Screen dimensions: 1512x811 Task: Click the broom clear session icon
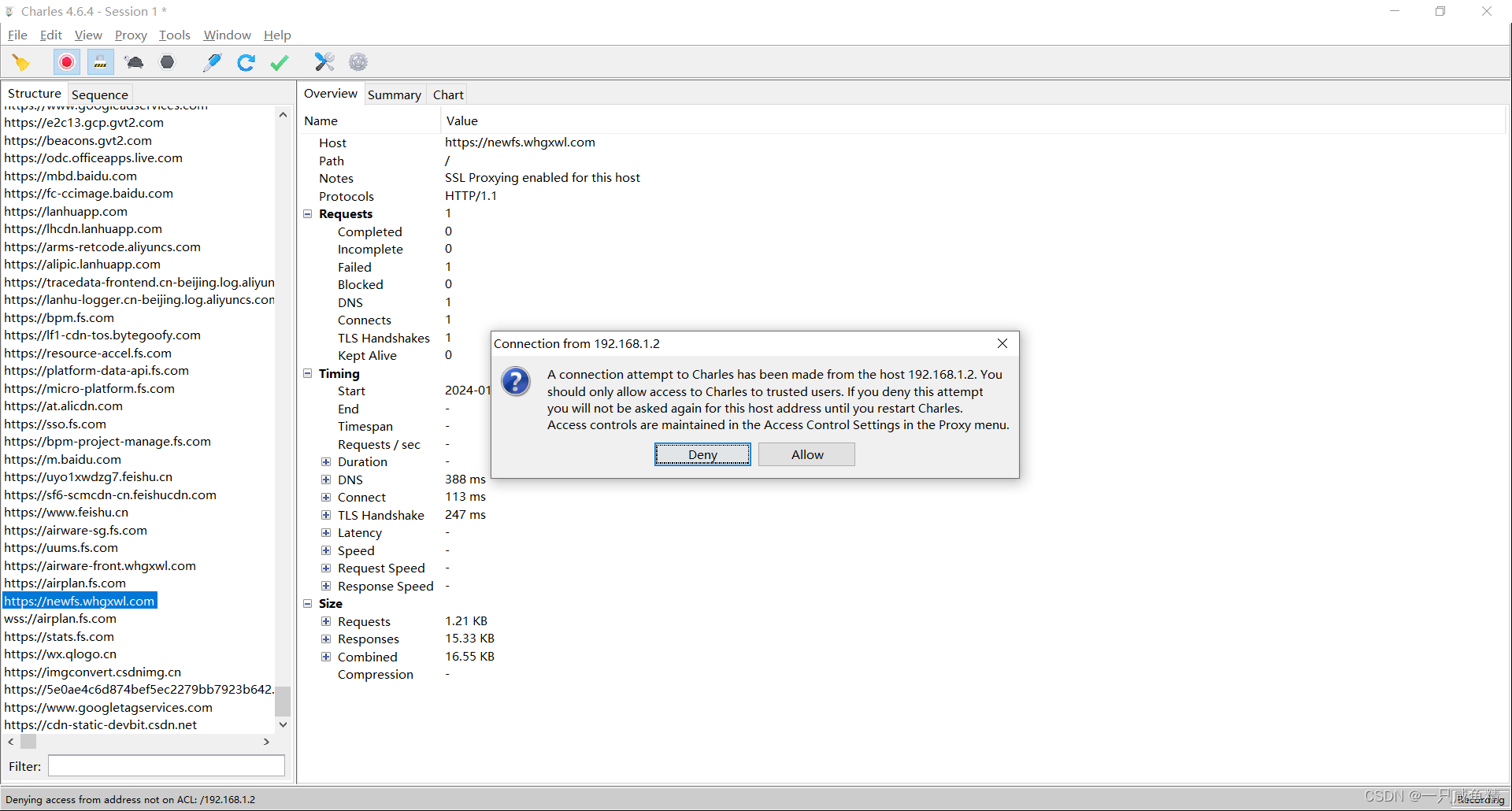tap(21, 62)
